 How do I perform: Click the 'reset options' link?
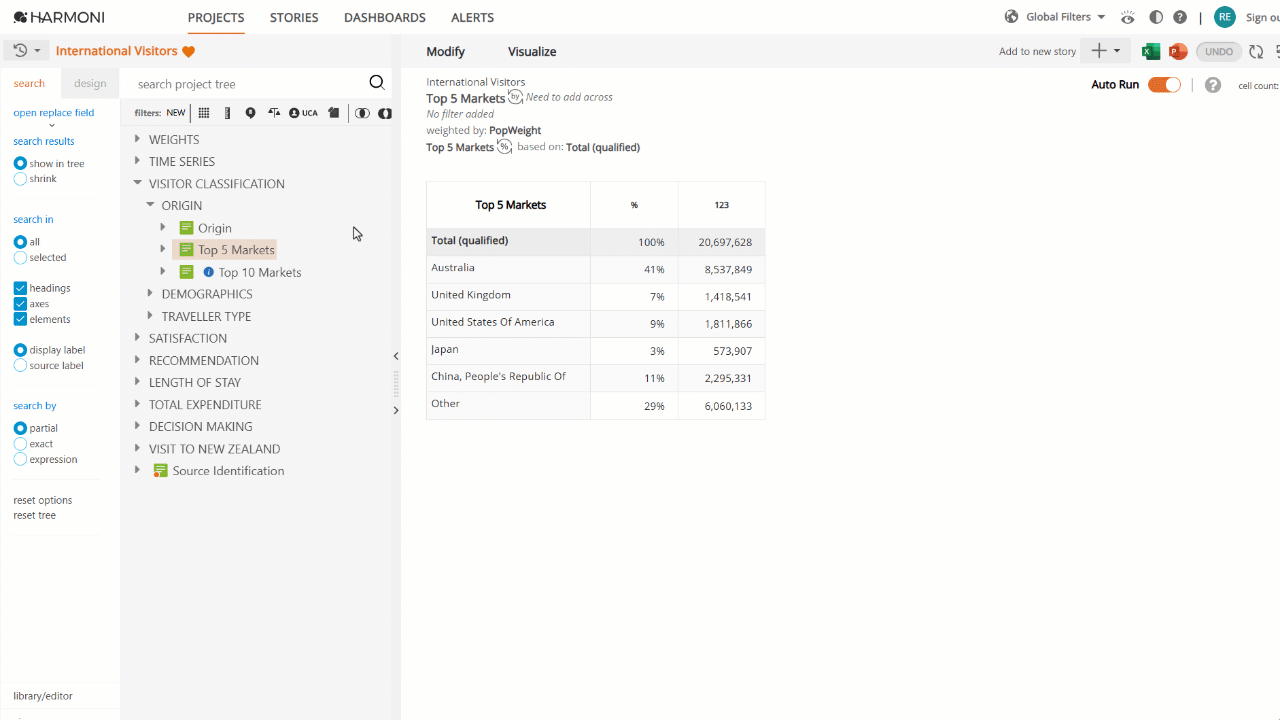pyautogui.click(x=43, y=500)
